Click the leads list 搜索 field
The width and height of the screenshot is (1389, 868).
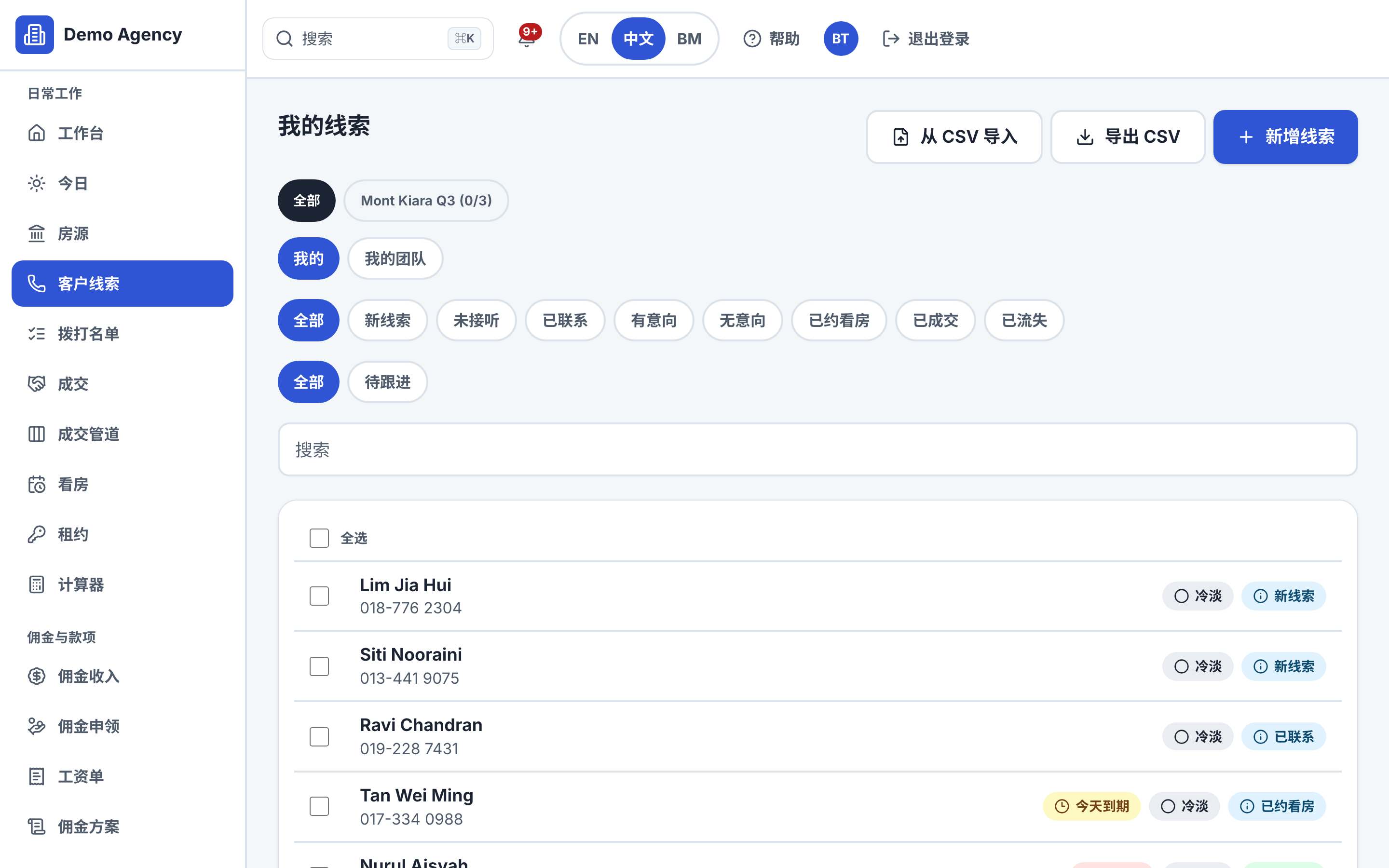[x=817, y=449]
